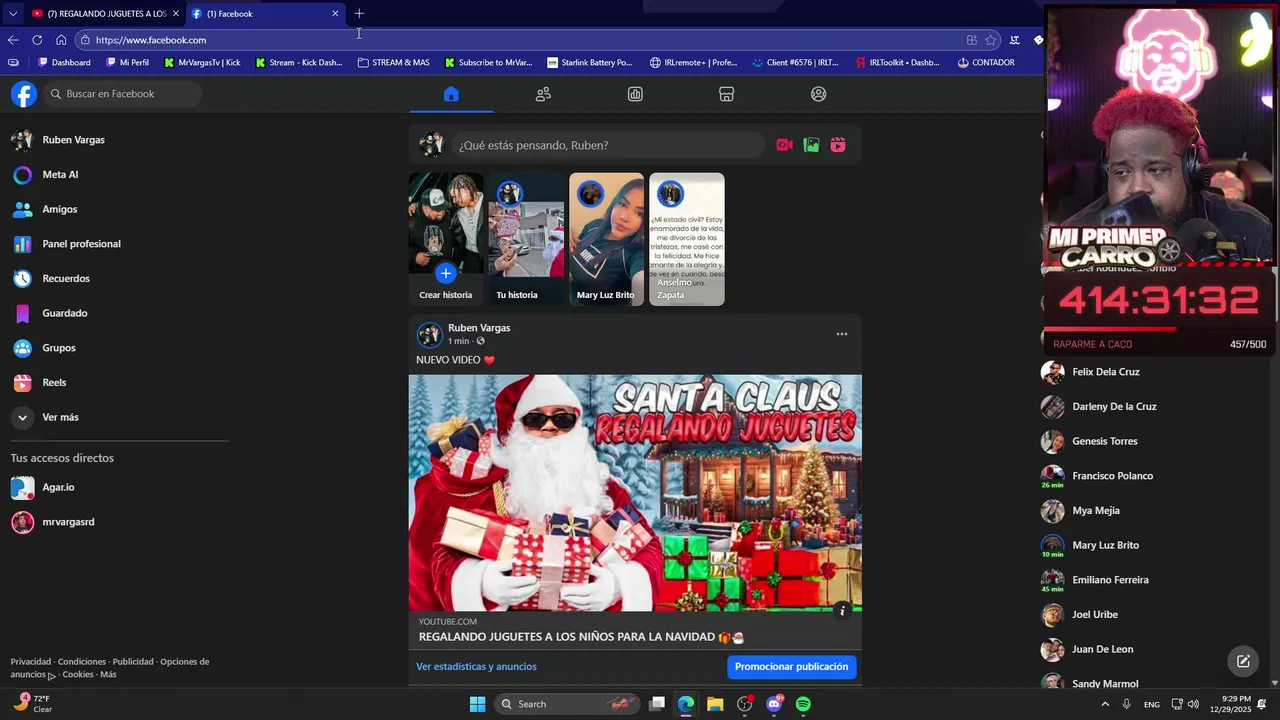Image resolution: width=1280 pixels, height=720 pixels.
Task: Create a reel from composer icon
Action: pos(838,145)
